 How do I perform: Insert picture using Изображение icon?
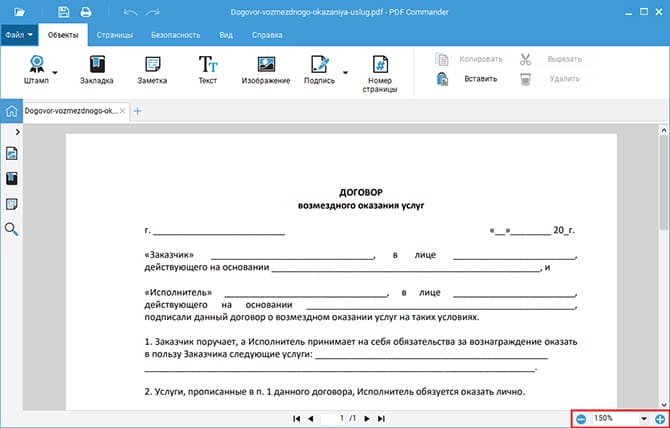(x=265, y=66)
